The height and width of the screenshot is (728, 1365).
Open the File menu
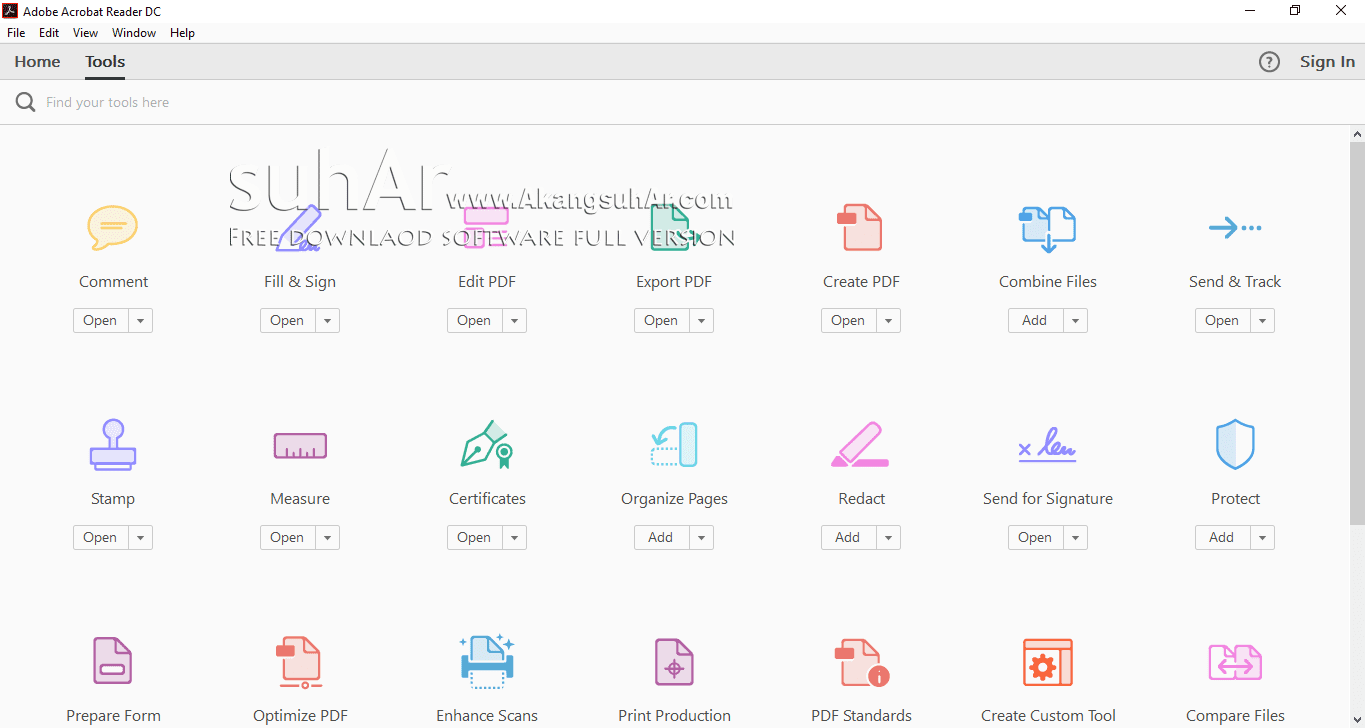click(16, 33)
